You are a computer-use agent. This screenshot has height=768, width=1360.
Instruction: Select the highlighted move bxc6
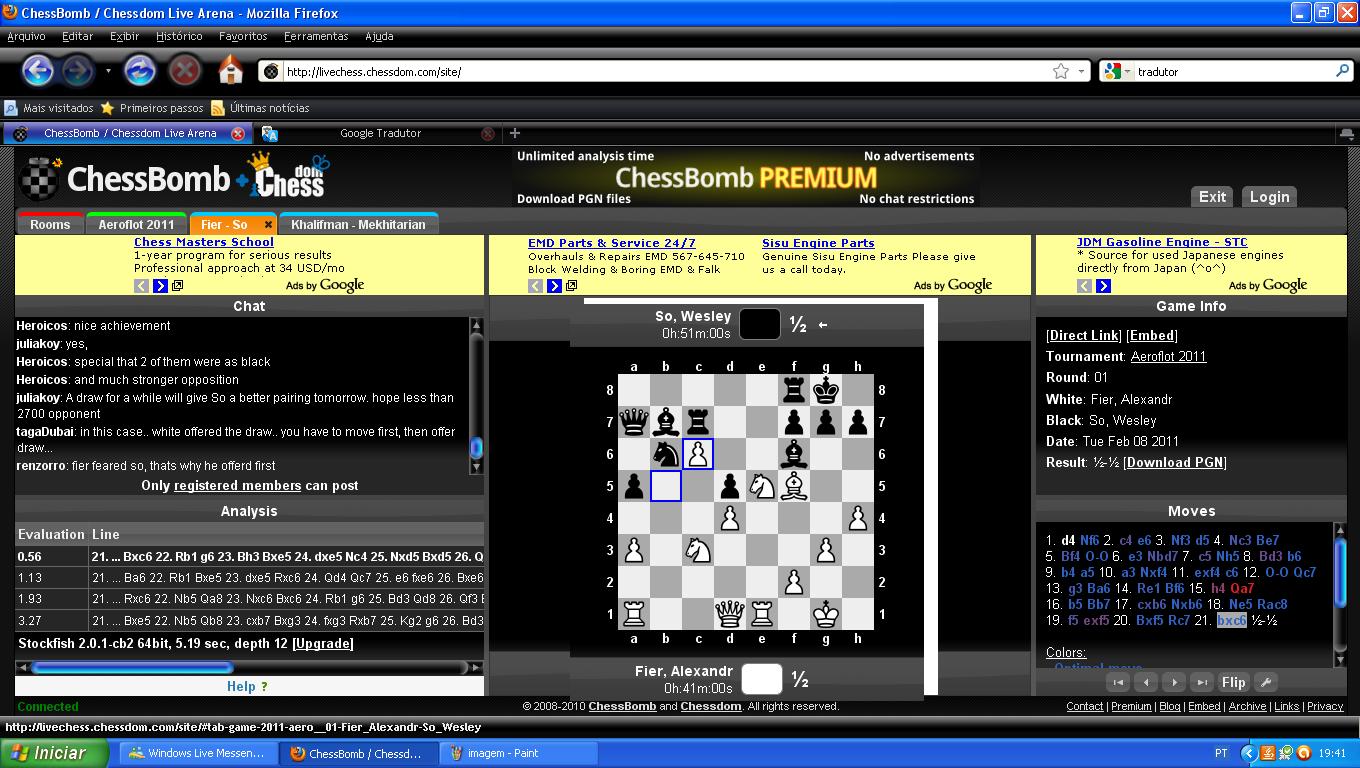[1231, 620]
